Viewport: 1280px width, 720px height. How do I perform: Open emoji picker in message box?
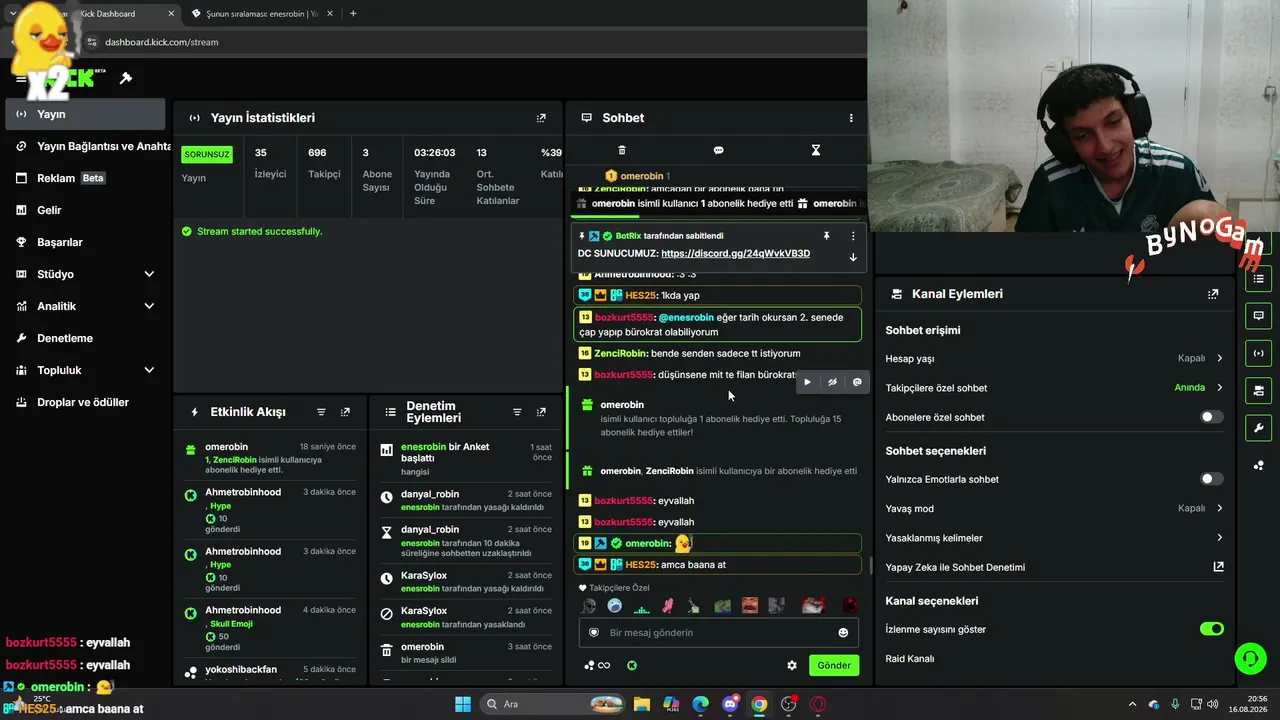pos(843,633)
